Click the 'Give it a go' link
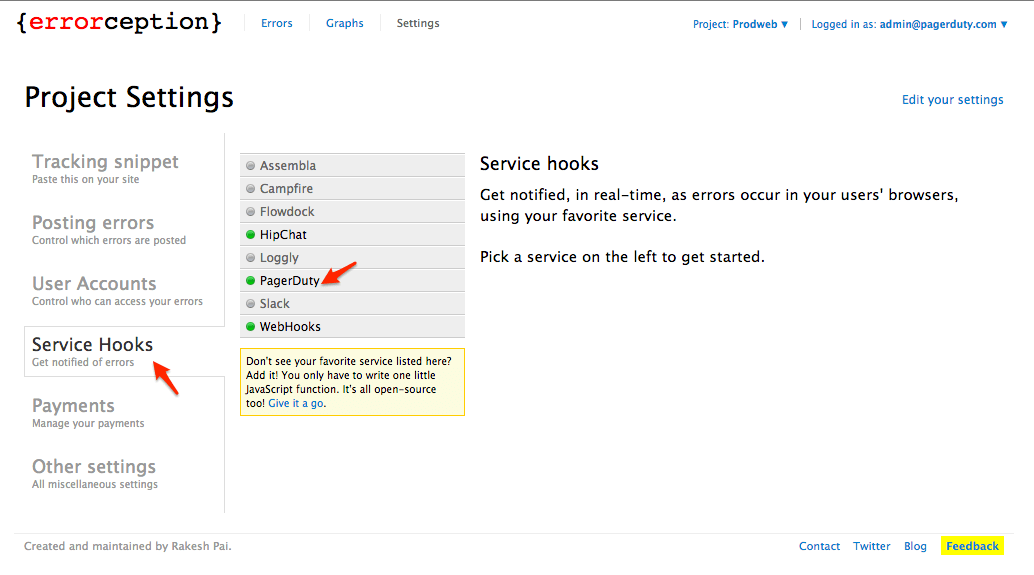Viewport: 1034px width, 575px height. pyautogui.click(x=296, y=403)
